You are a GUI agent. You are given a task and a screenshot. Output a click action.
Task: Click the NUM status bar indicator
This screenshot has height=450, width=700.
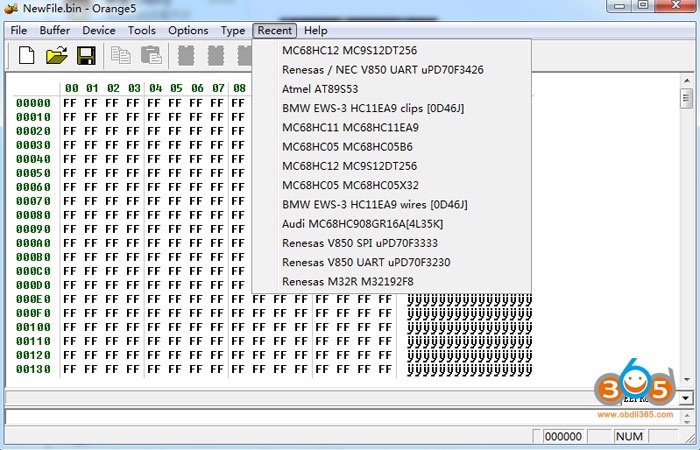629,436
